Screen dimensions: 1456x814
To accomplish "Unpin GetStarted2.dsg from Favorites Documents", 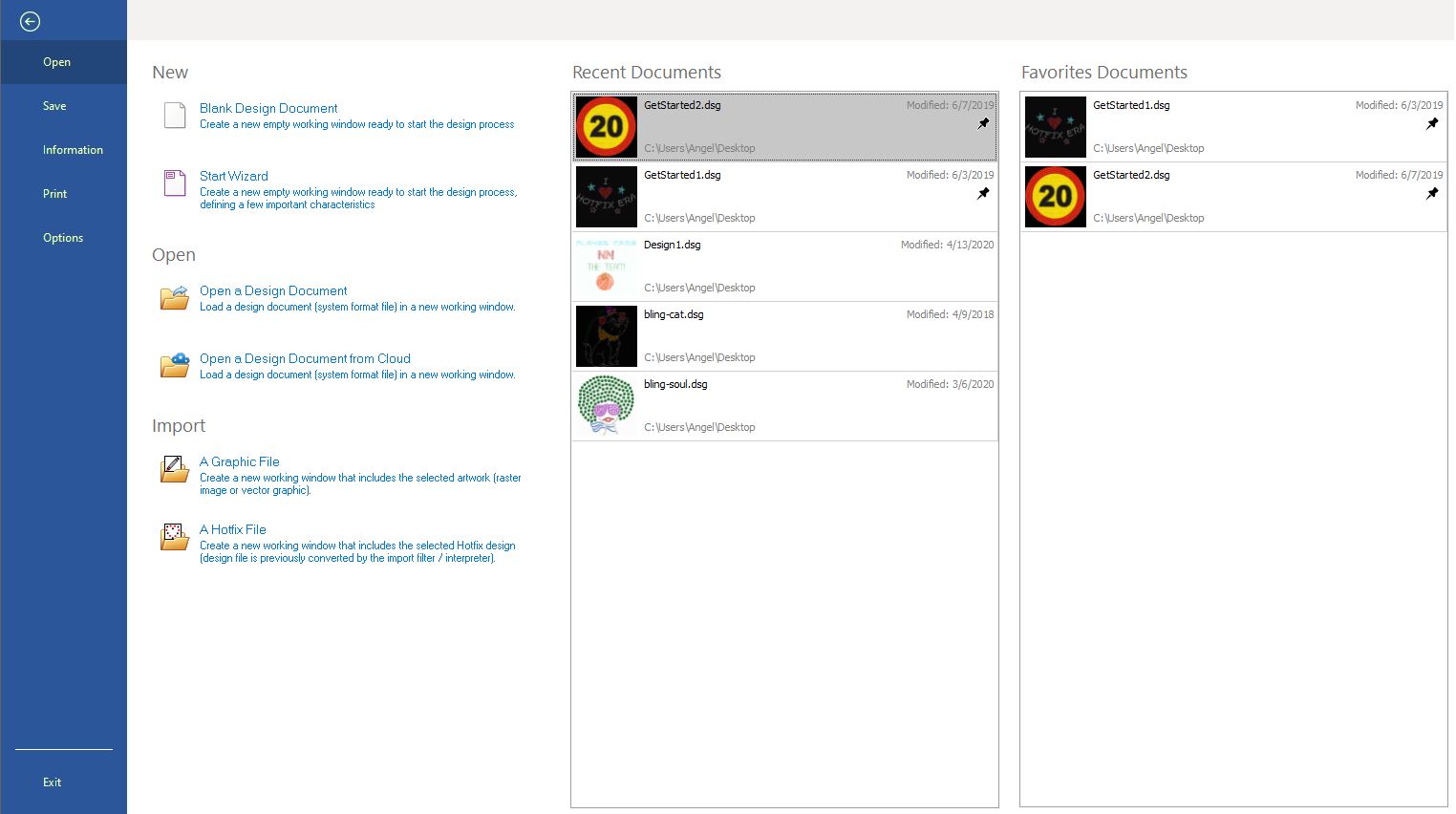I will [1432, 194].
